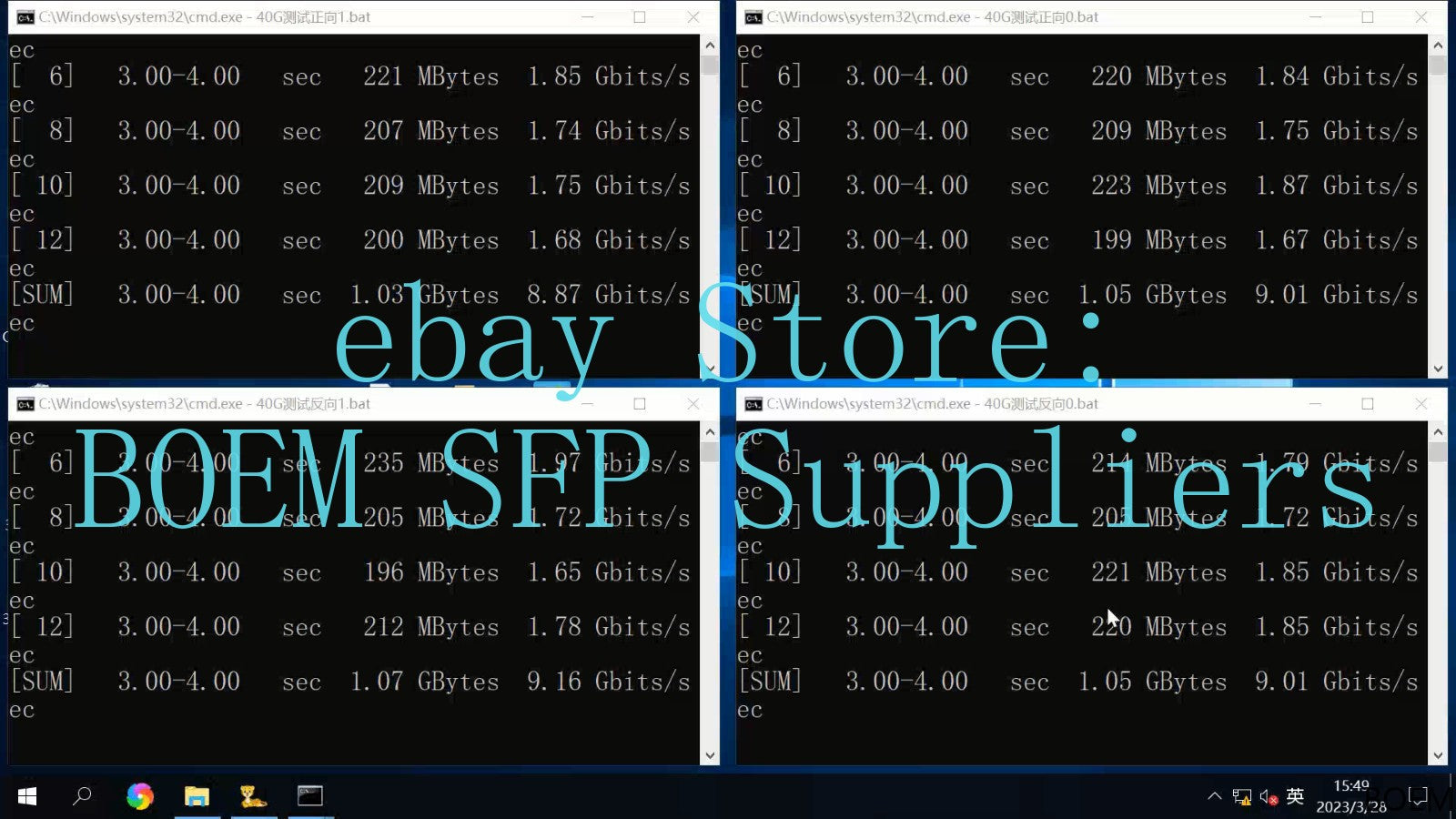
Task: Click "9.16 Gbits/s" SUM value
Action: 608,682
